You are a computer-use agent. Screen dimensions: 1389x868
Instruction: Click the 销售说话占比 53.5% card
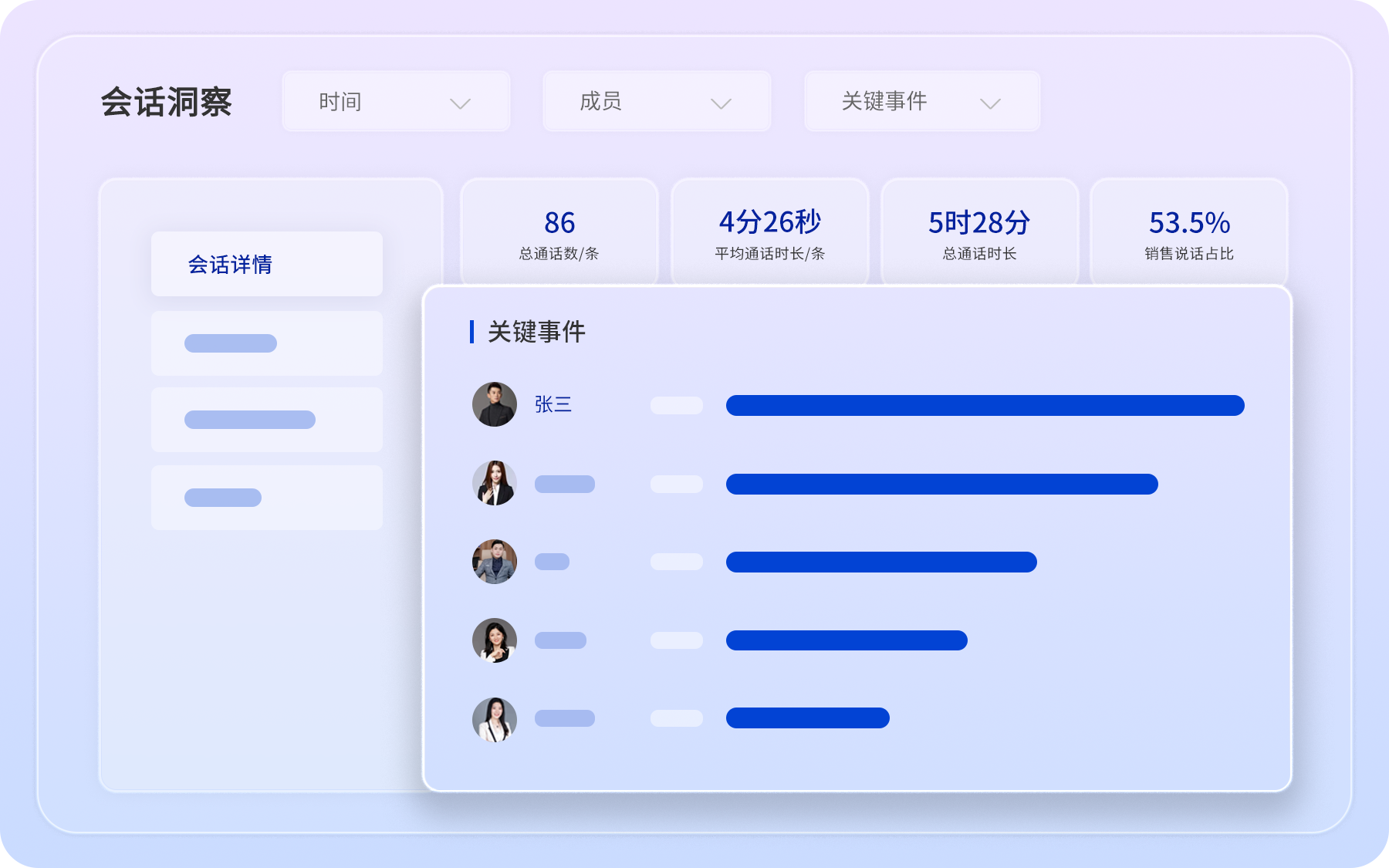click(x=1188, y=233)
